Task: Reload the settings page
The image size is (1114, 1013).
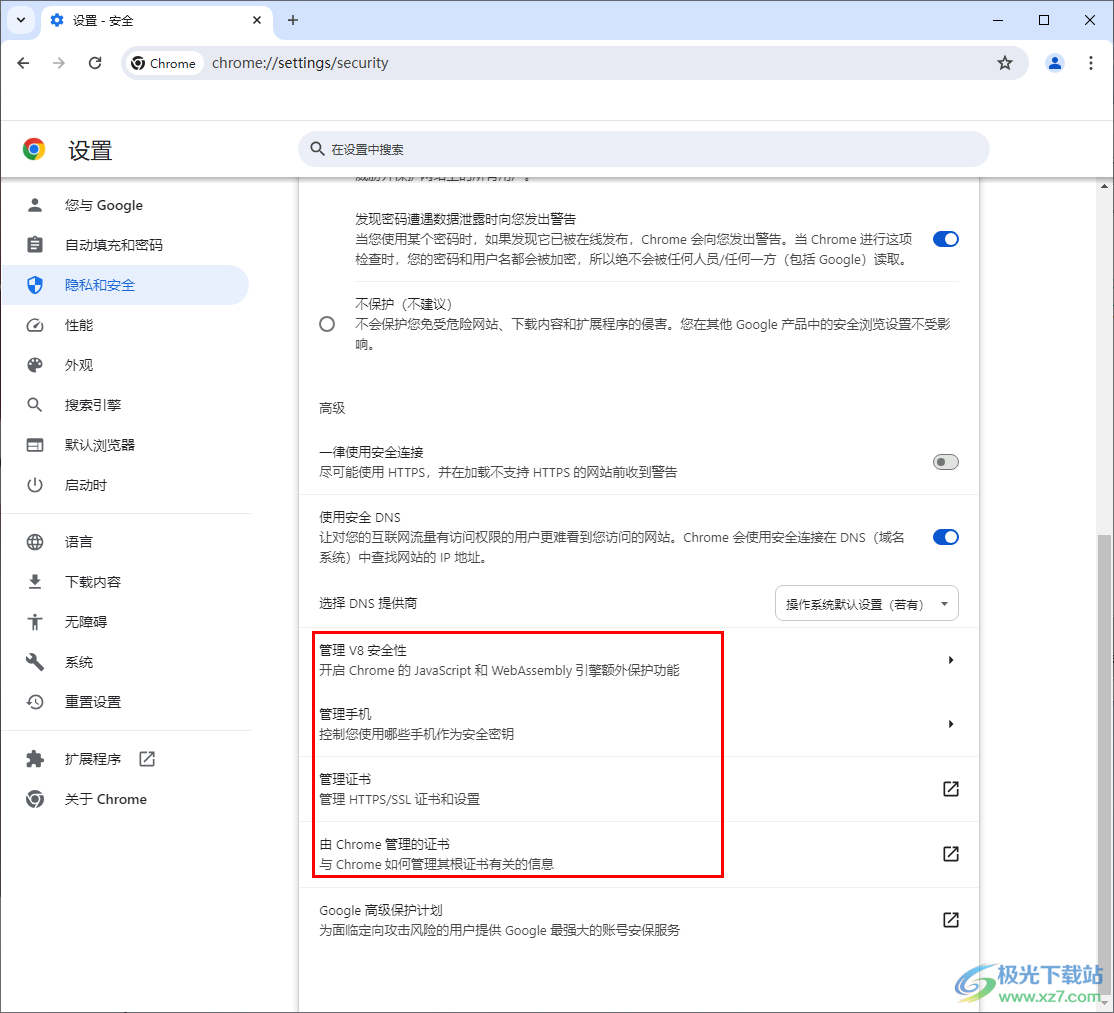Action: [x=95, y=63]
